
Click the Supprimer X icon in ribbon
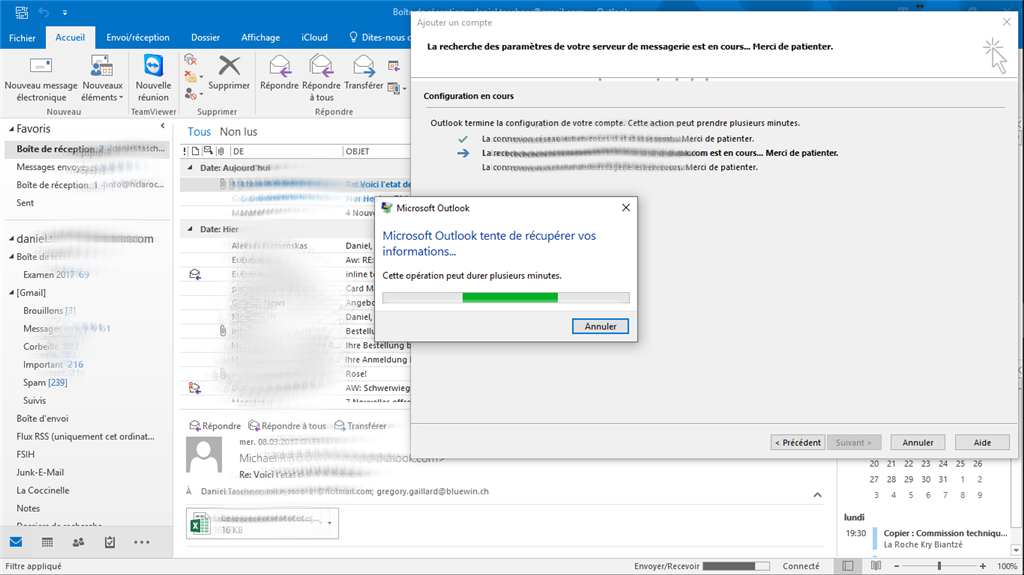[229, 65]
